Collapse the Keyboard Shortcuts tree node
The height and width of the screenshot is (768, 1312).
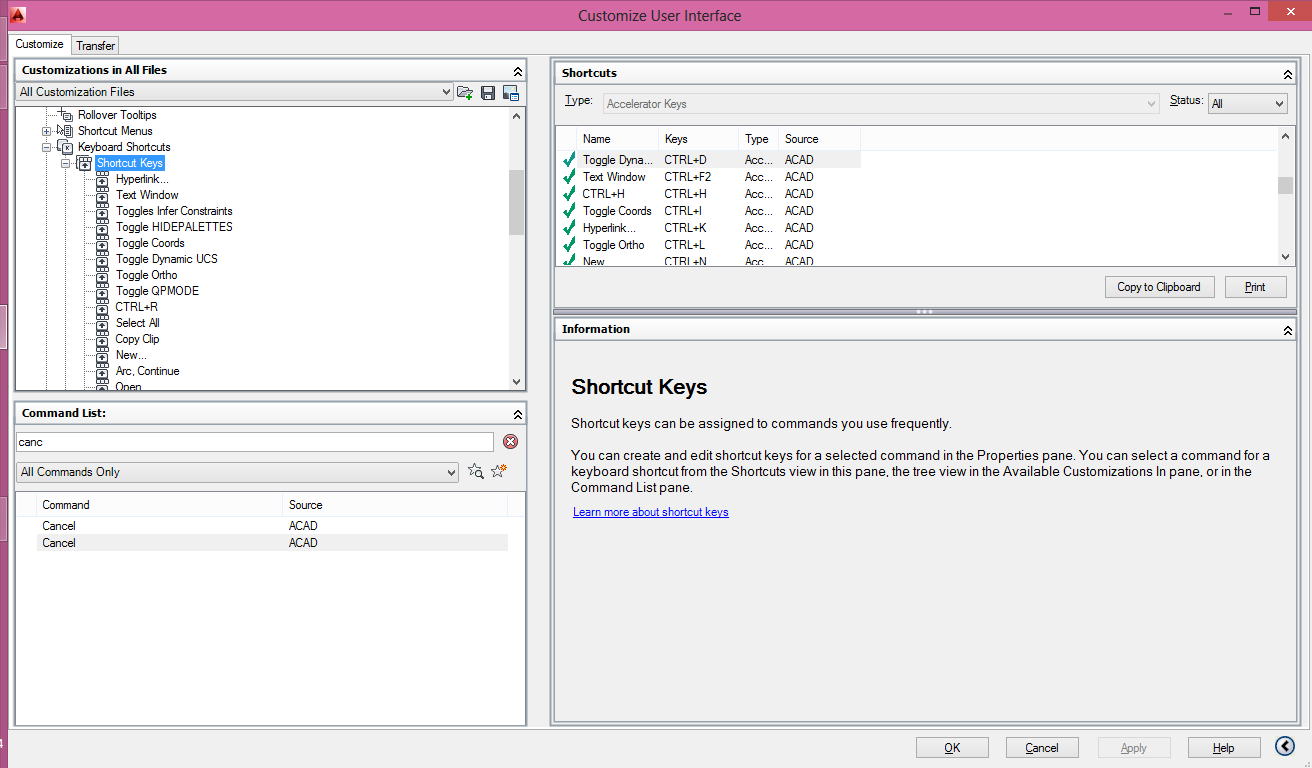pos(46,147)
